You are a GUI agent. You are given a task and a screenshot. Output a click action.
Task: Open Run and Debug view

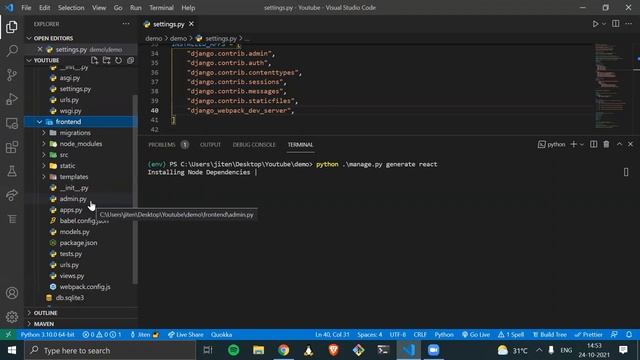click(x=12, y=99)
